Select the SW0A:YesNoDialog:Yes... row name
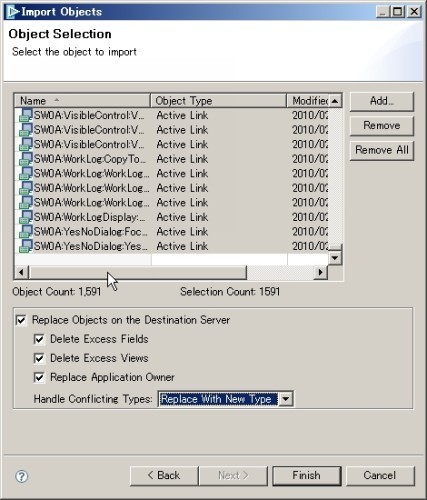The image size is (427, 500). pos(91,246)
